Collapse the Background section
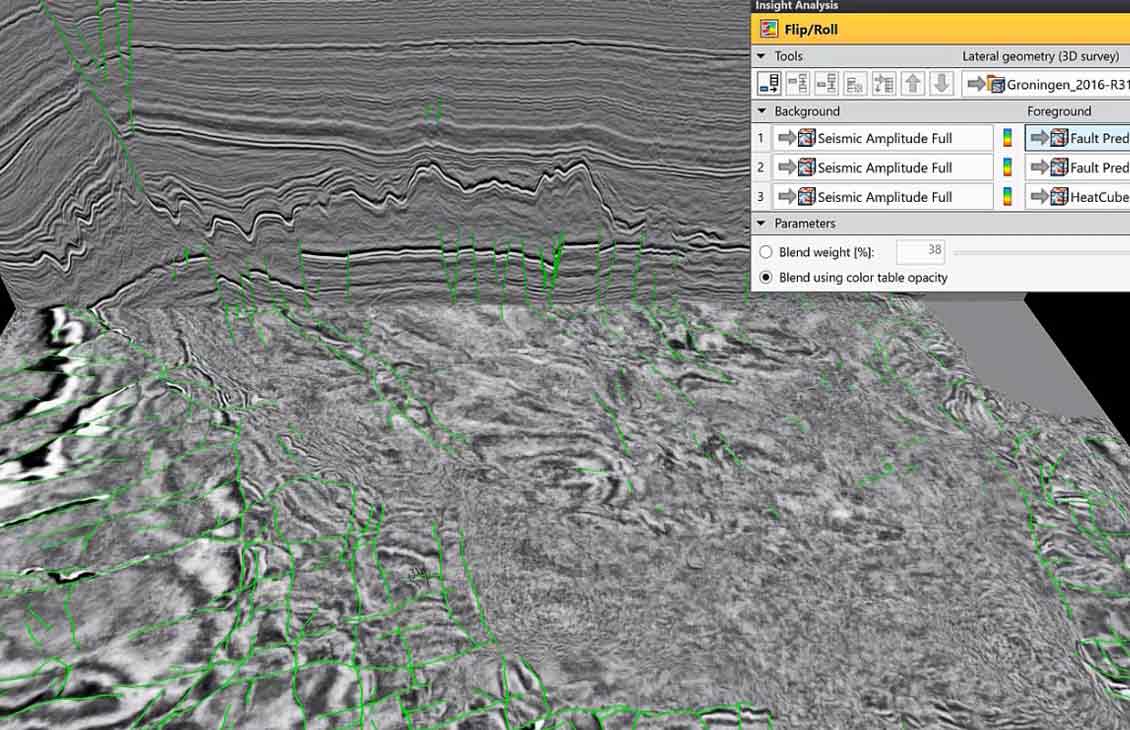Viewport: 1130px width, 730px height. tap(761, 111)
